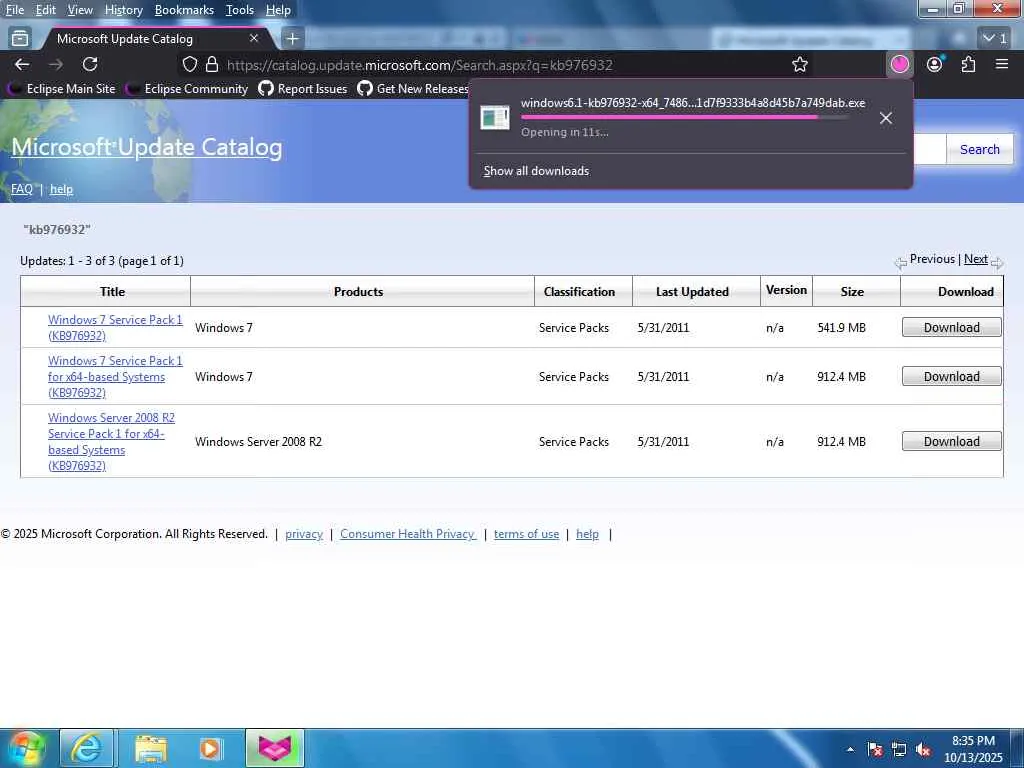The height and width of the screenshot is (768, 1024).
Task: Sort table by Classification column
Action: (579, 291)
